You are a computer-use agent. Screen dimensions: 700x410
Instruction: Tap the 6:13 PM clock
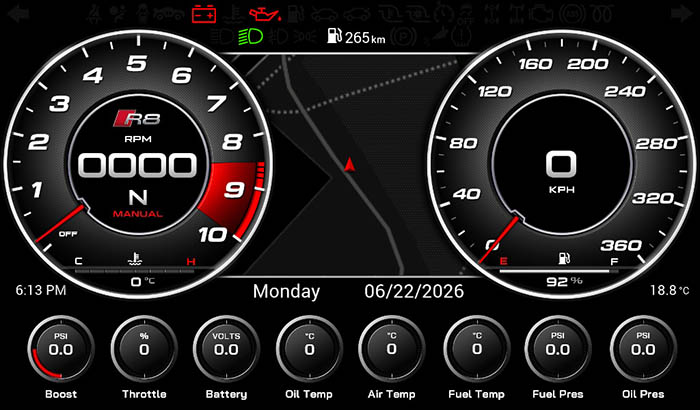pyautogui.click(x=41, y=290)
